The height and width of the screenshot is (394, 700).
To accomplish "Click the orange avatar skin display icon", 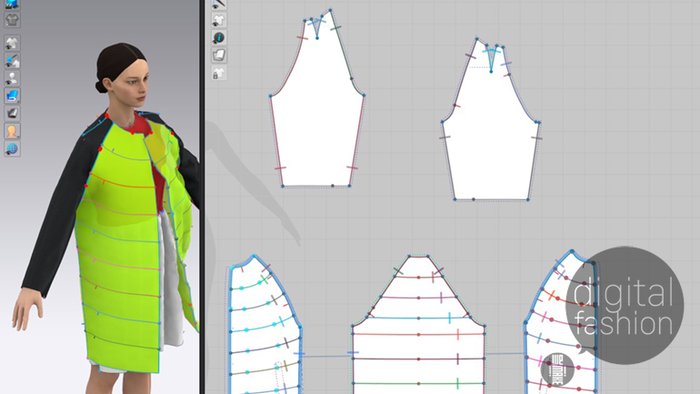I will [12, 131].
